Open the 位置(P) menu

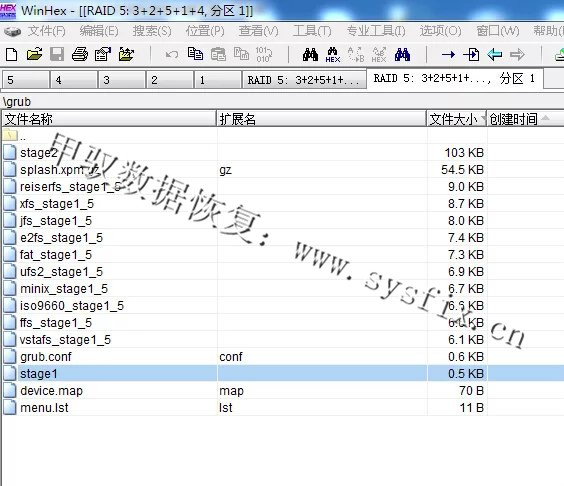(205, 31)
